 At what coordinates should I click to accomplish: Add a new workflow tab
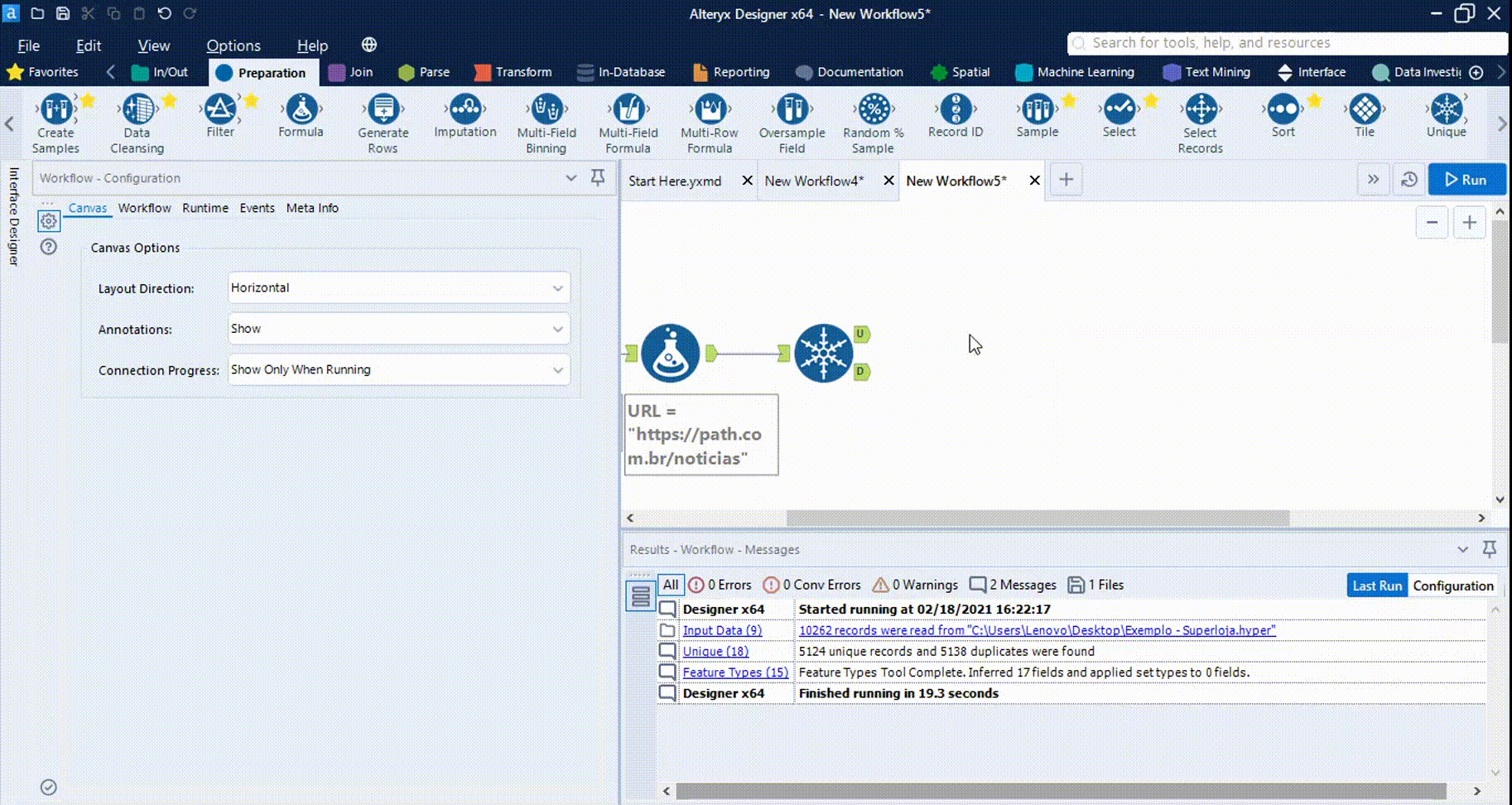pyautogui.click(x=1067, y=180)
